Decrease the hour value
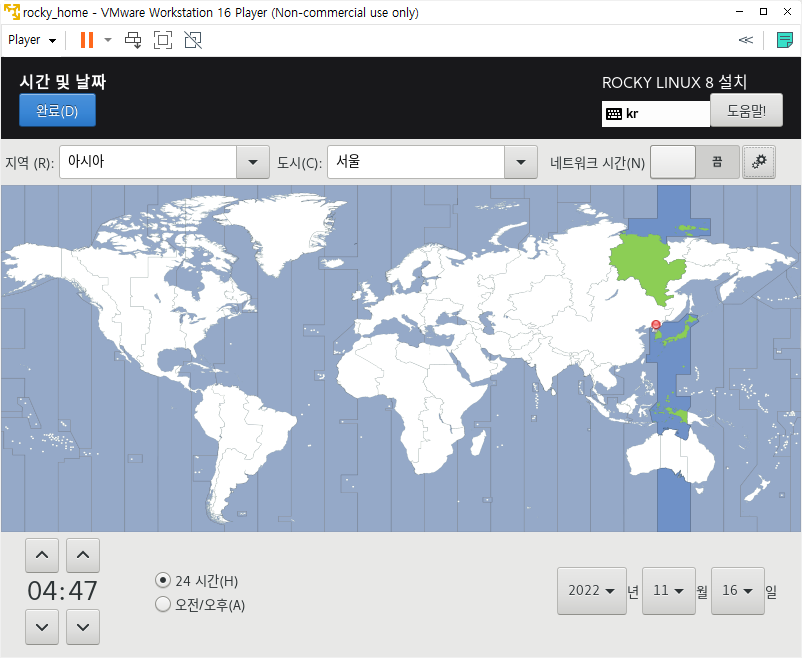 (42, 627)
